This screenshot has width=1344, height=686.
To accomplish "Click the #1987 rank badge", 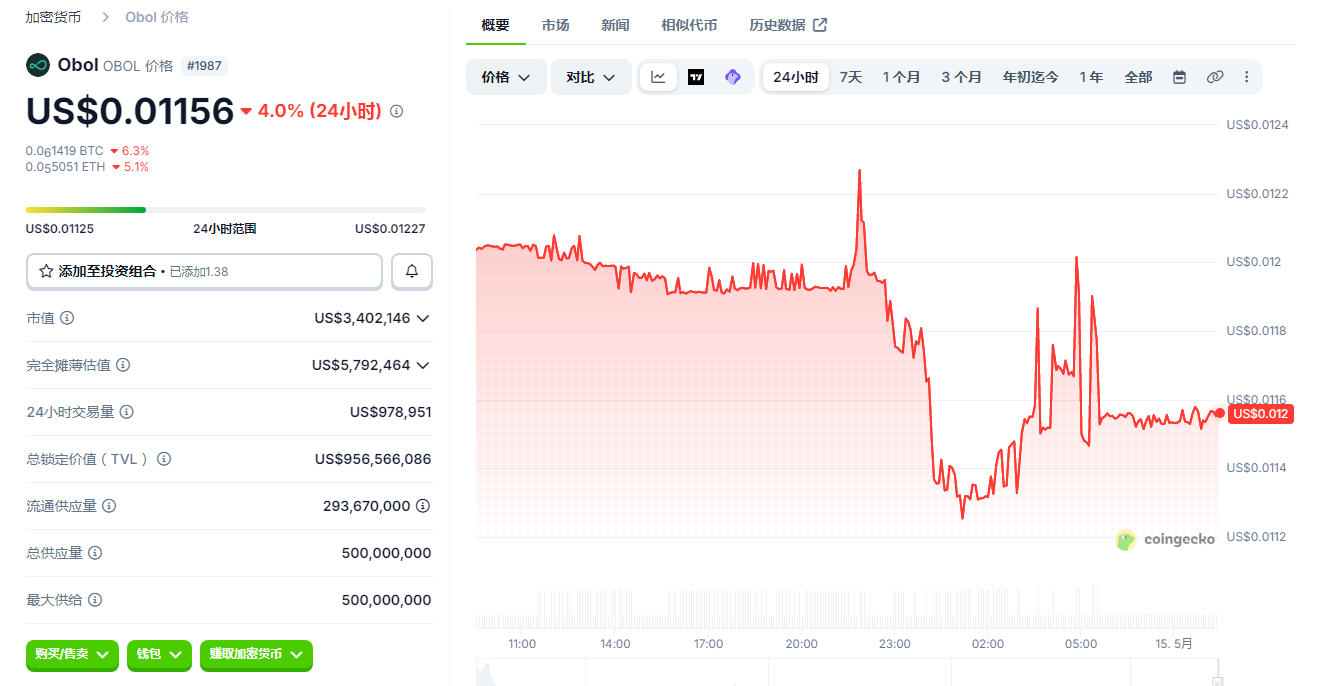I will (x=204, y=66).
